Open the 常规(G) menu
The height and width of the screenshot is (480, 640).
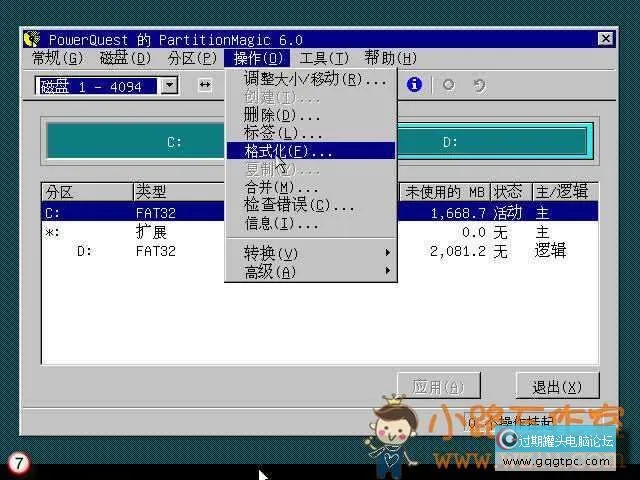[57, 58]
